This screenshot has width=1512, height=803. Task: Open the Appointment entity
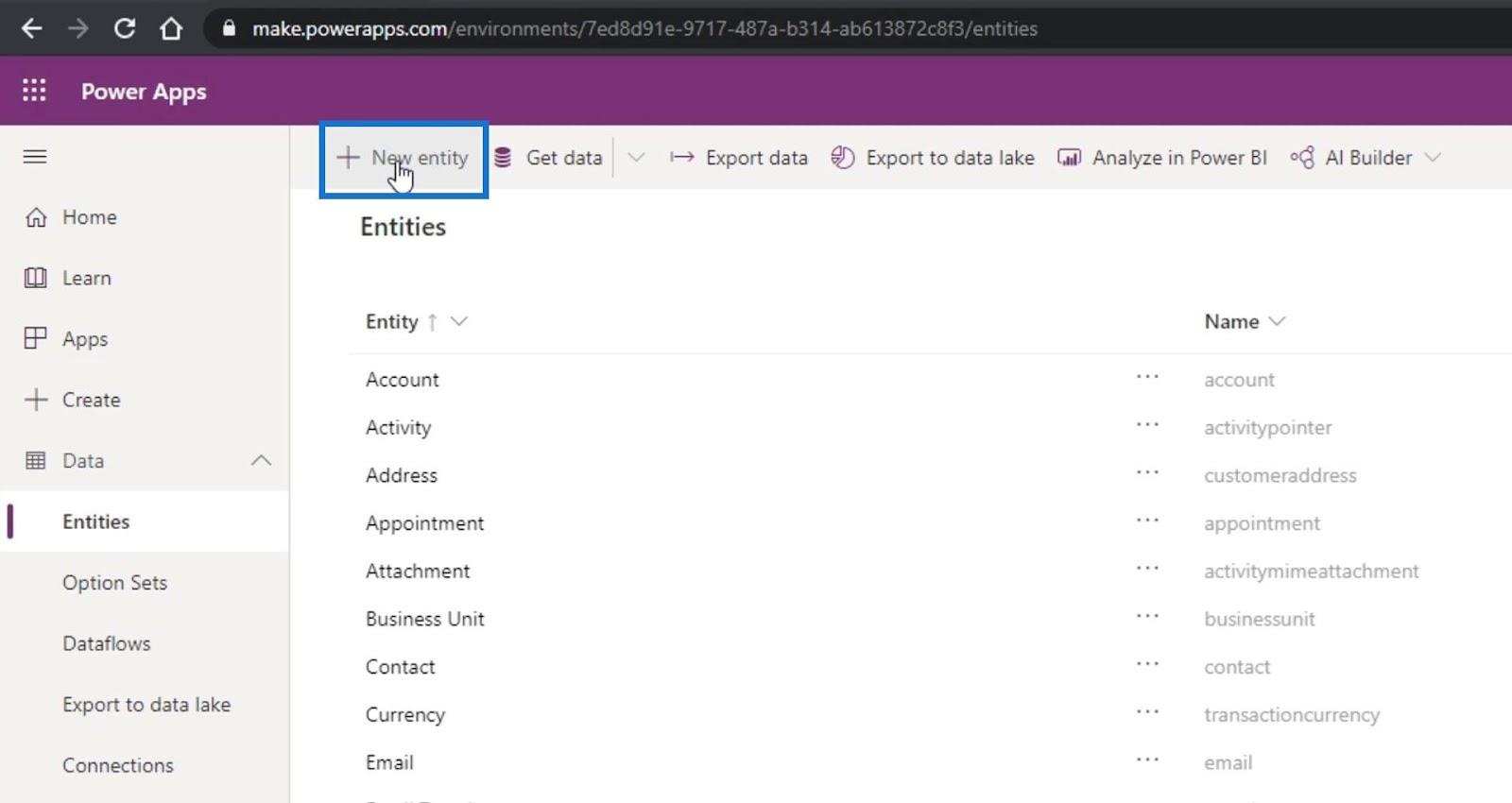tap(425, 523)
